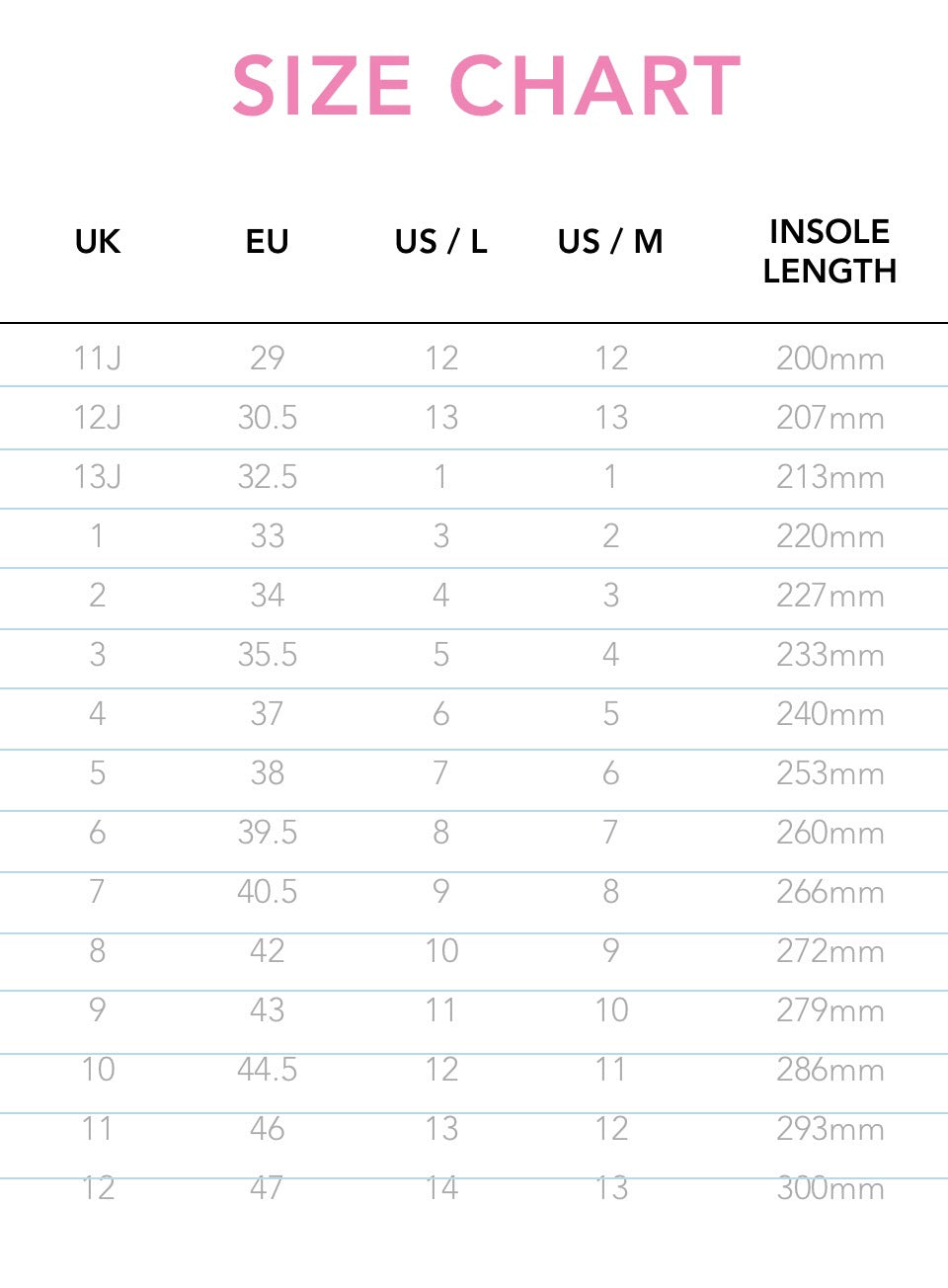Click the UK column header

coord(97,242)
